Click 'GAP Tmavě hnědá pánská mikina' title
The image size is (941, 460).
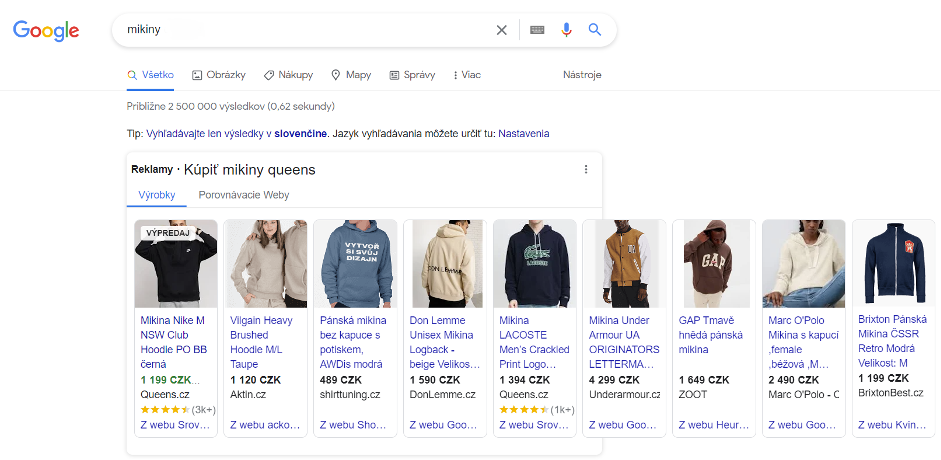click(711, 335)
